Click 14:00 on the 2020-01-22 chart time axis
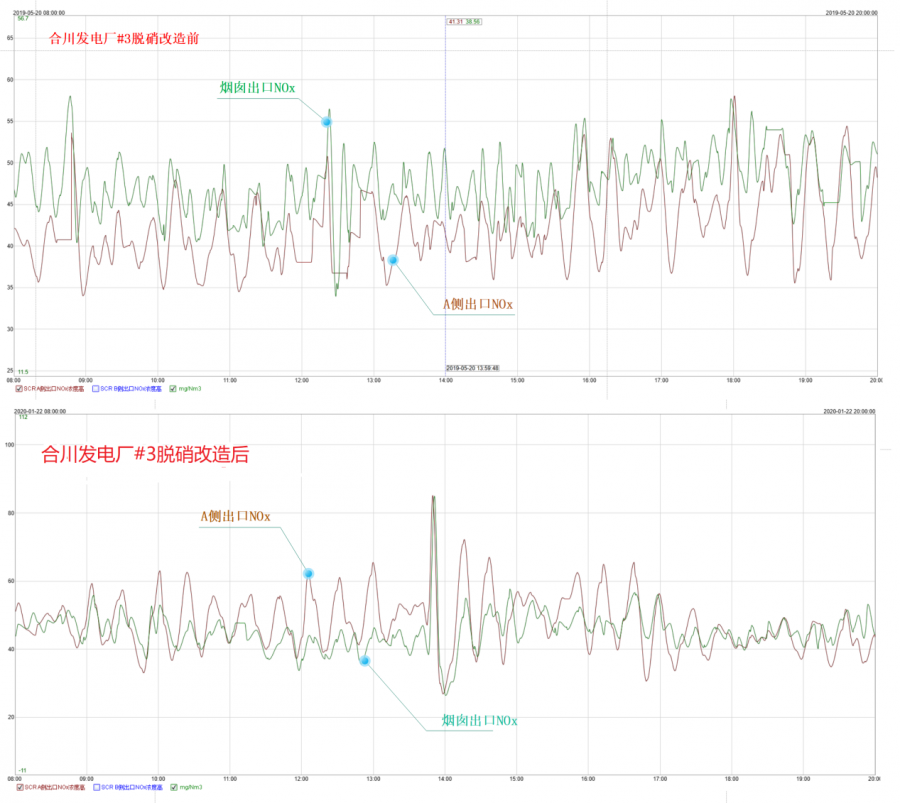 (445, 779)
